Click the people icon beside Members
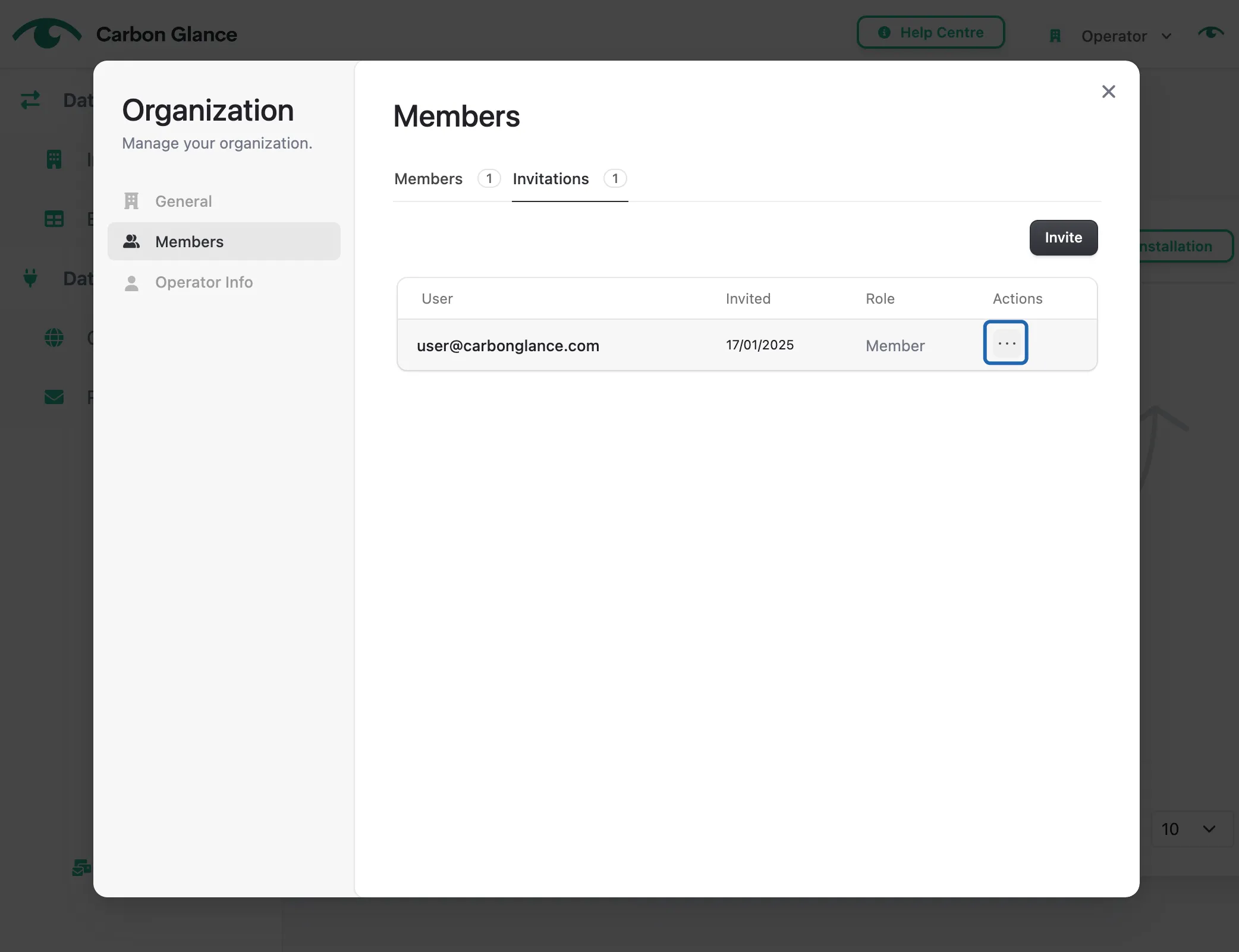The height and width of the screenshot is (952, 1239). [131, 241]
